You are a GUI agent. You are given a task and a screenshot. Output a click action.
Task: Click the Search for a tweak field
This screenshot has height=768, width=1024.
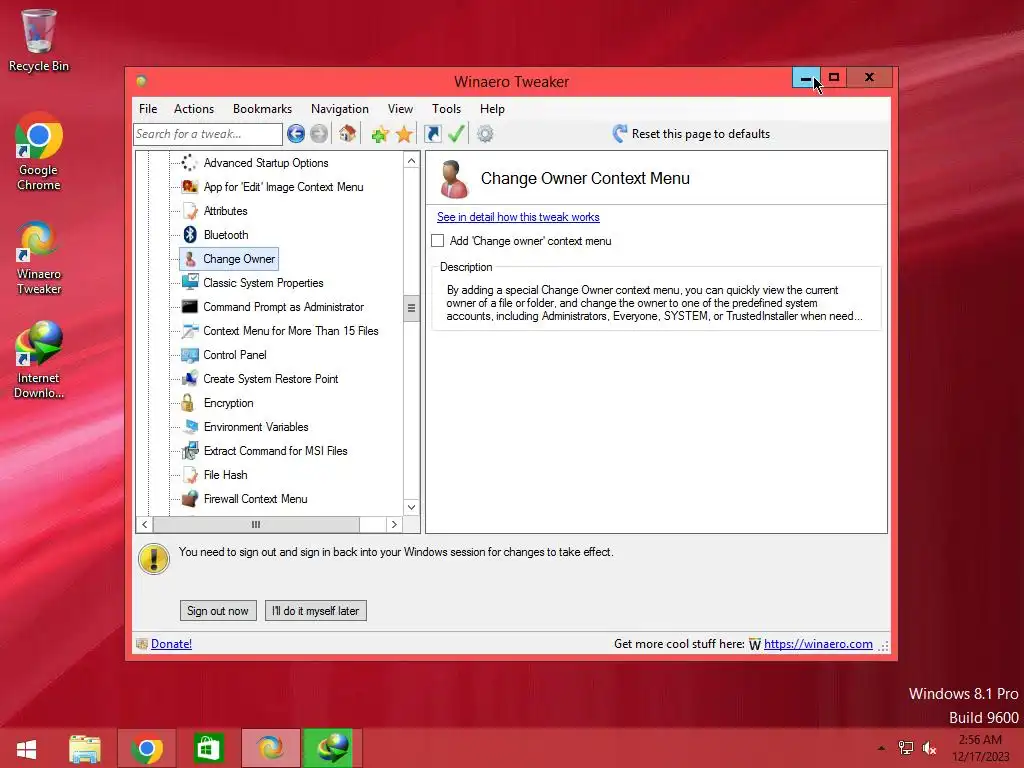tap(208, 134)
